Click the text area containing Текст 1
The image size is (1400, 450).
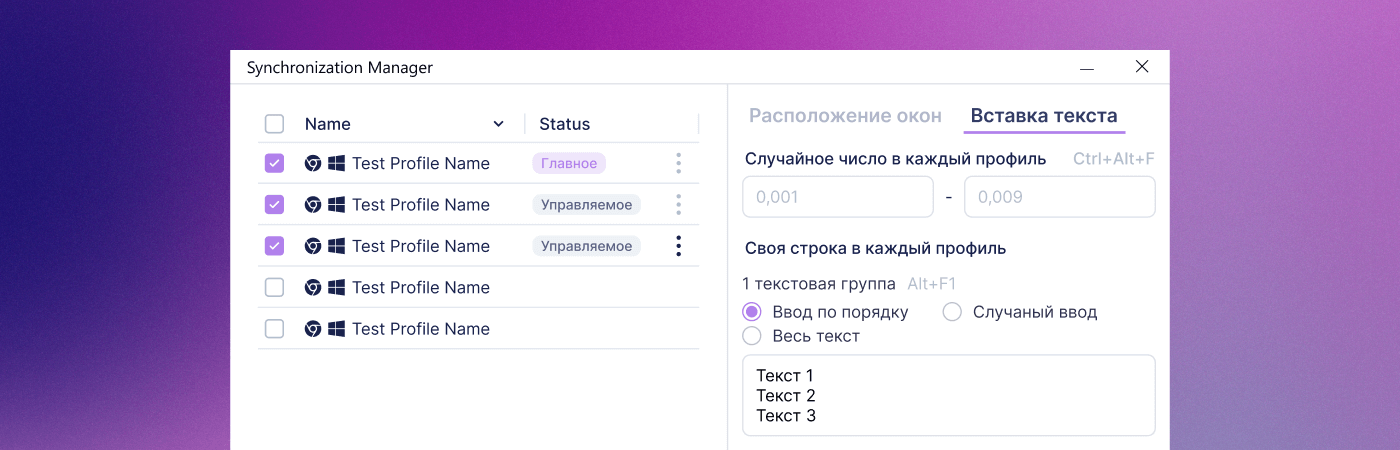[x=948, y=395]
